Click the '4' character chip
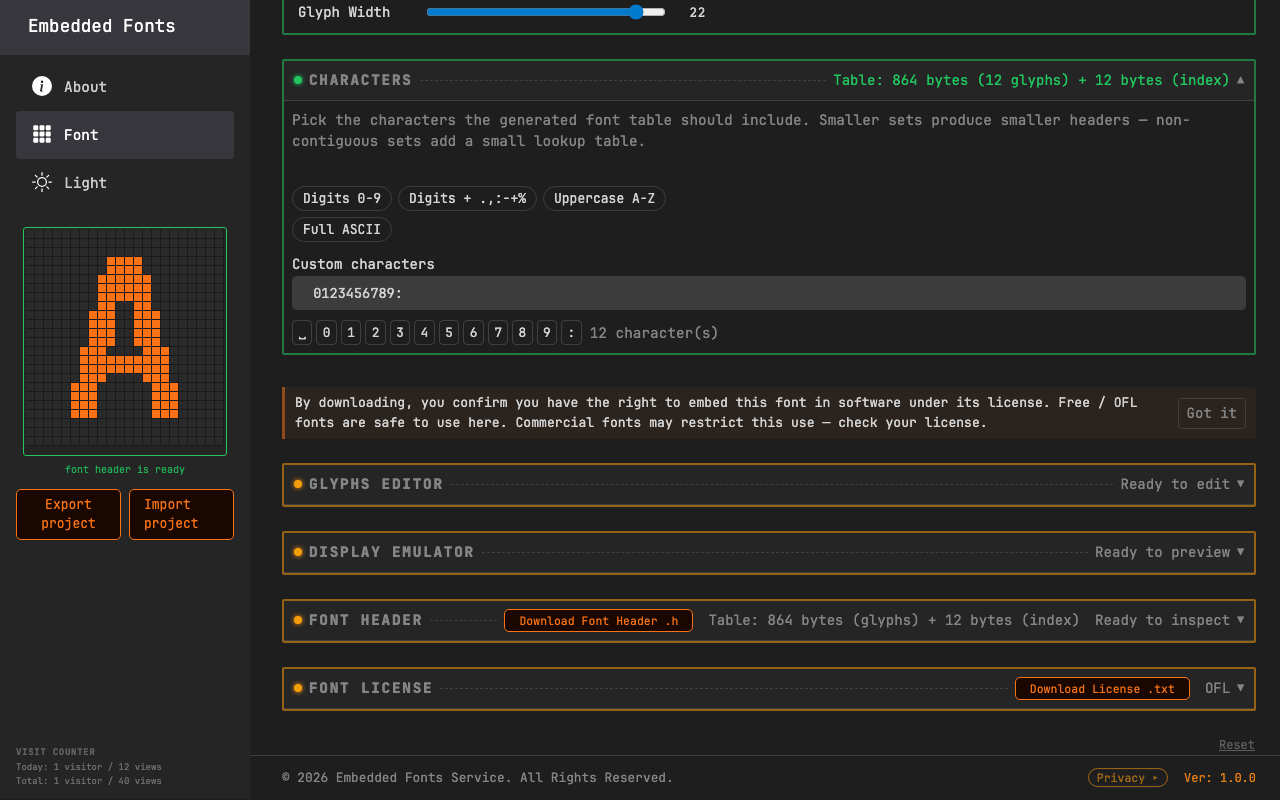 pyautogui.click(x=424, y=333)
